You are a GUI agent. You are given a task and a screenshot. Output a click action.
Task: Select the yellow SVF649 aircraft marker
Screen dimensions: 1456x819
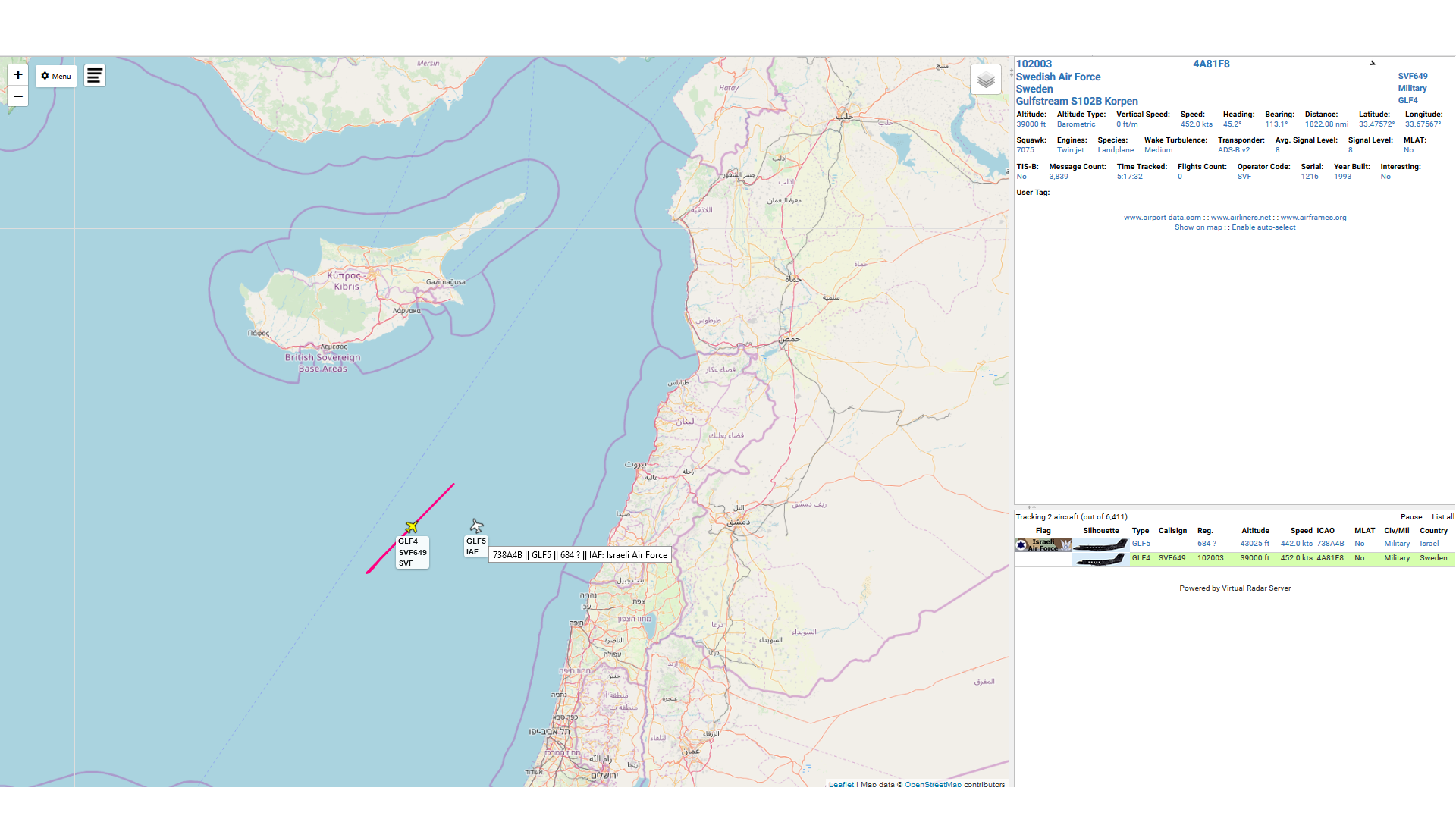pos(412,527)
